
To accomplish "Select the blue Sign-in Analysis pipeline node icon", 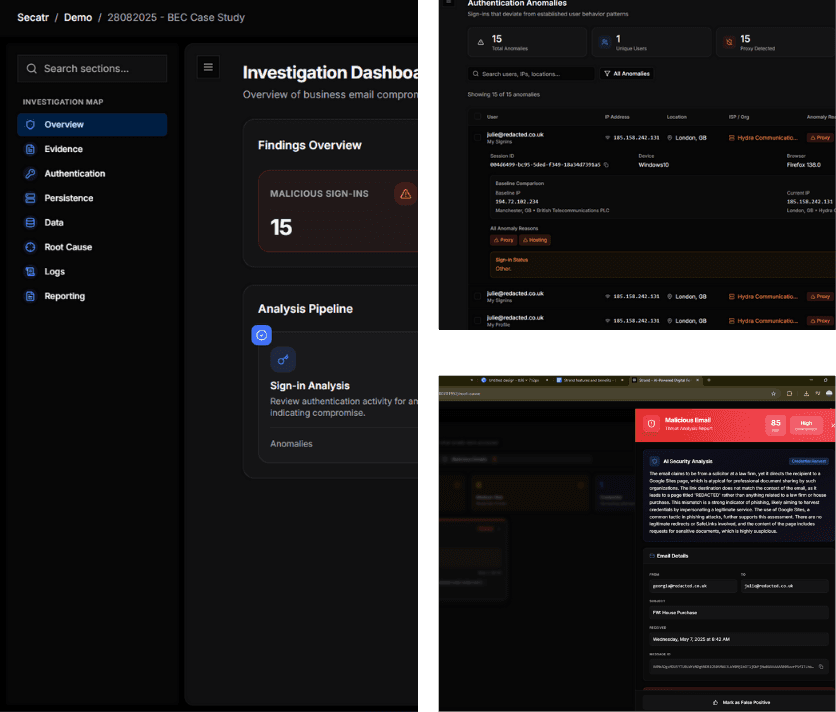I will click(261, 335).
